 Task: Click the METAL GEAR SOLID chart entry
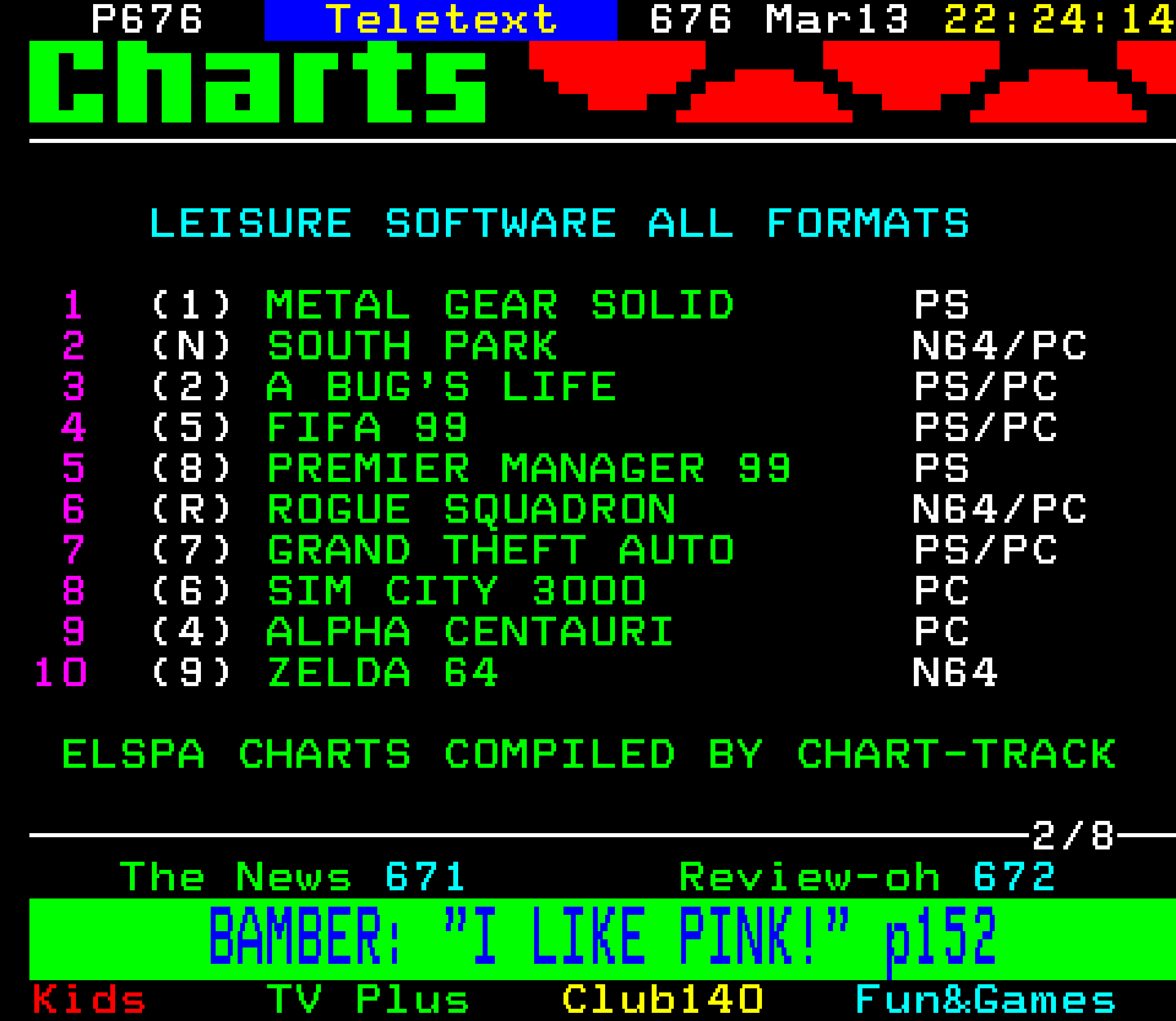(x=500, y=305)
